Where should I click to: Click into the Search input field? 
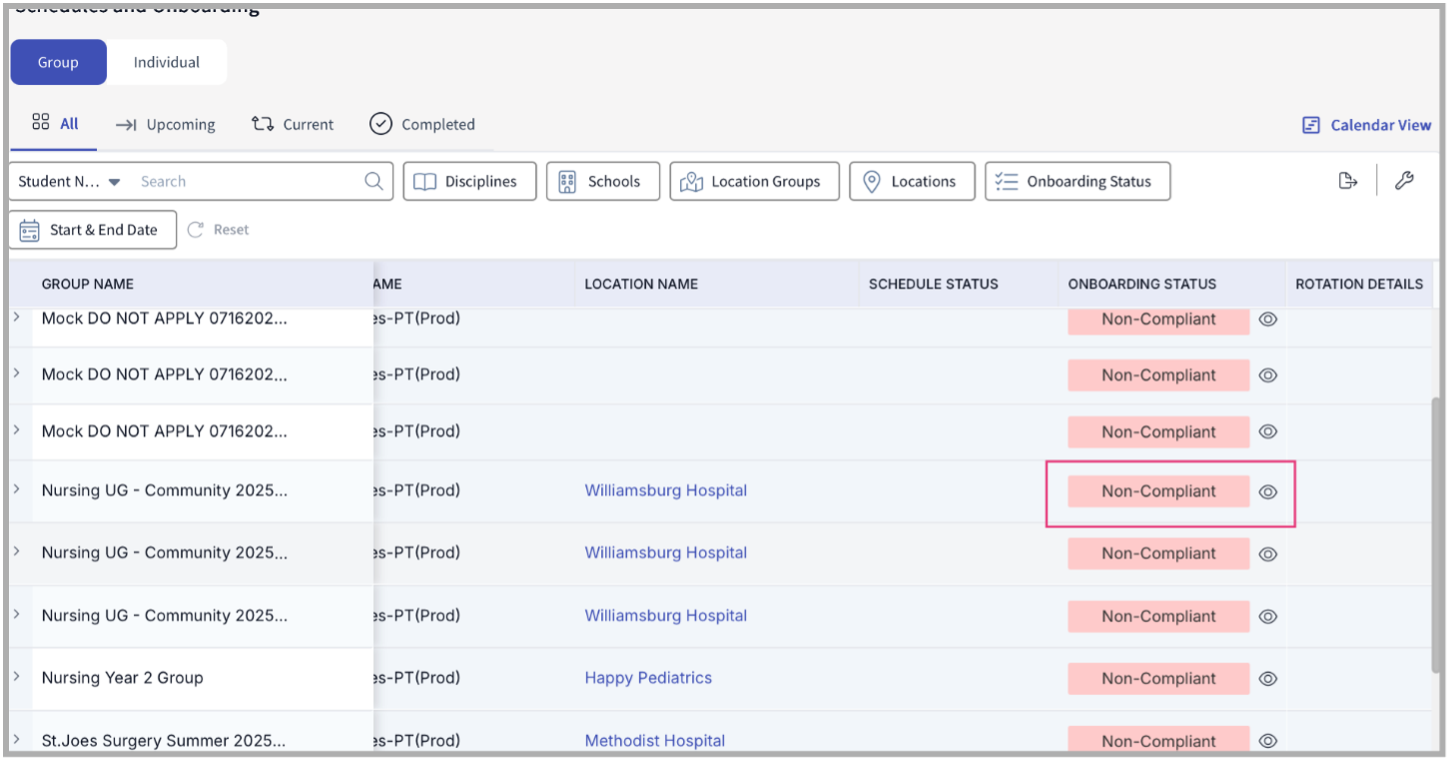(x=245, y=181)
